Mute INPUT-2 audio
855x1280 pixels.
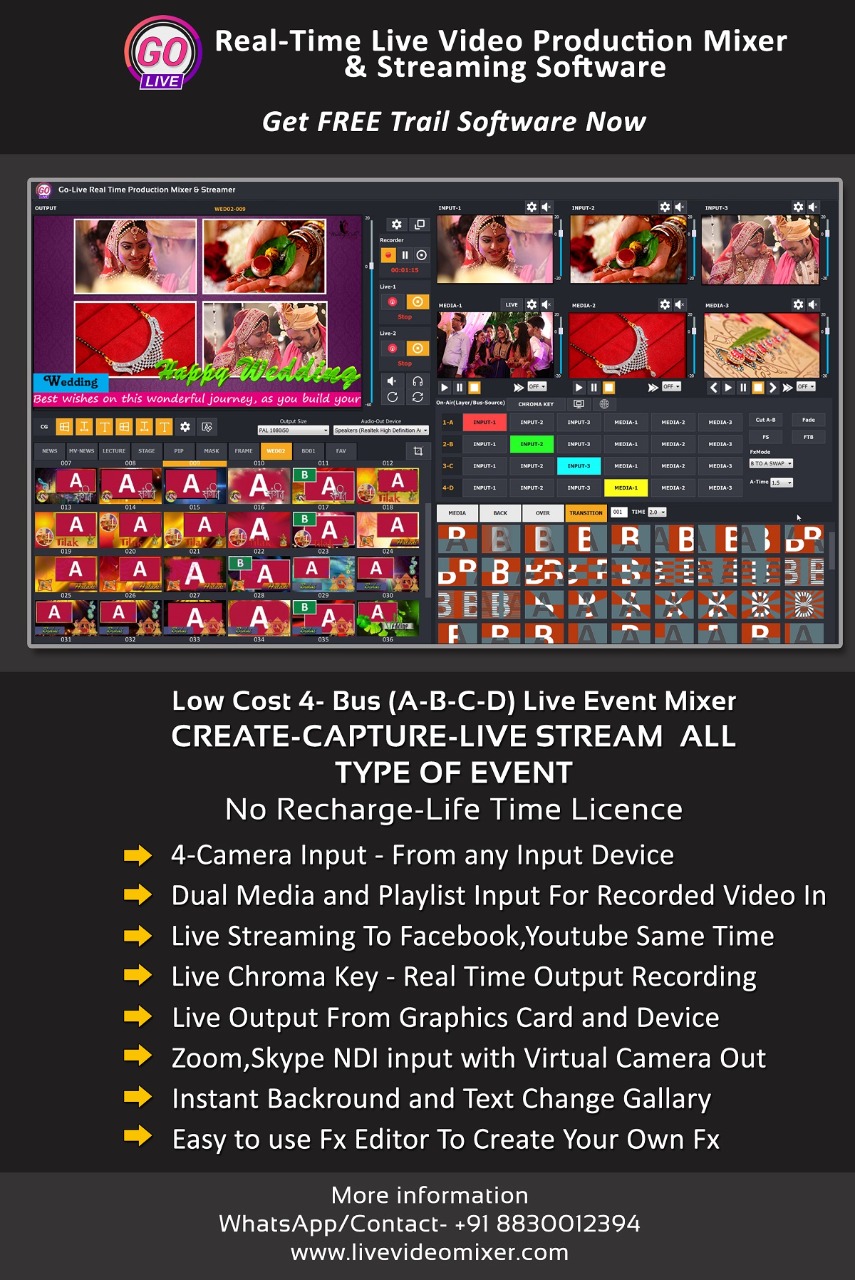[x=679, y=207]
